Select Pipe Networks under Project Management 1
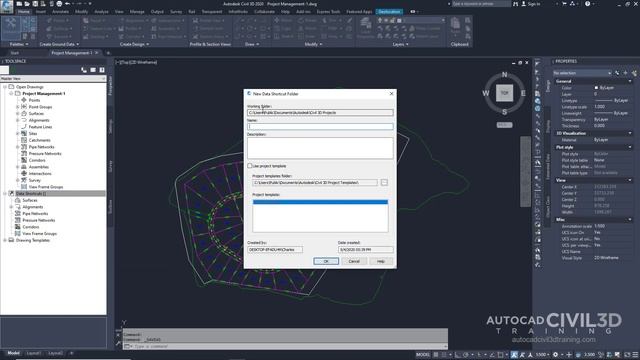 (x=41, y=147)
